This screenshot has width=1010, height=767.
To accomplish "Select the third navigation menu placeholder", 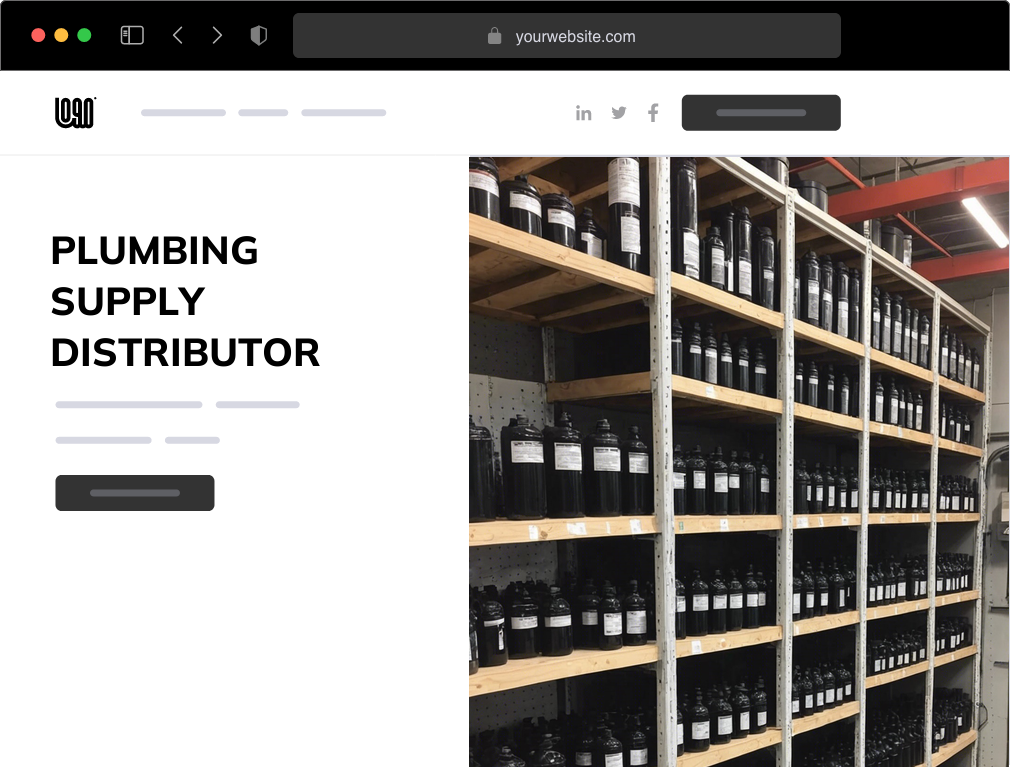I will (x=343, y=113).
